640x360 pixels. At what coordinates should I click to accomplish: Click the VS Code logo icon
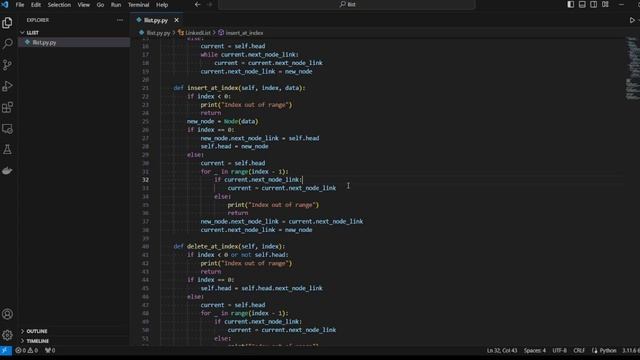(5, 4)
